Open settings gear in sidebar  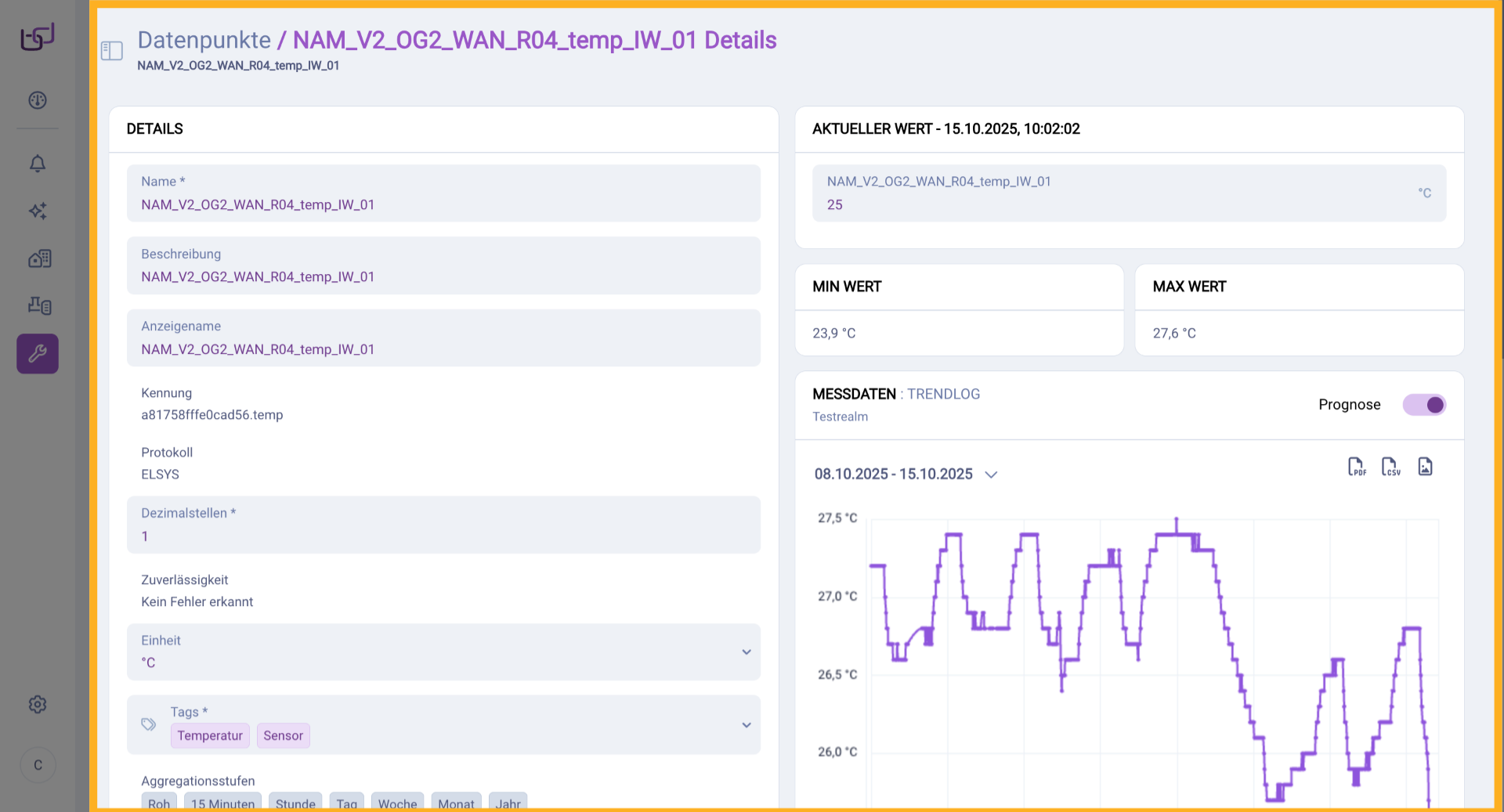[38, 705]
